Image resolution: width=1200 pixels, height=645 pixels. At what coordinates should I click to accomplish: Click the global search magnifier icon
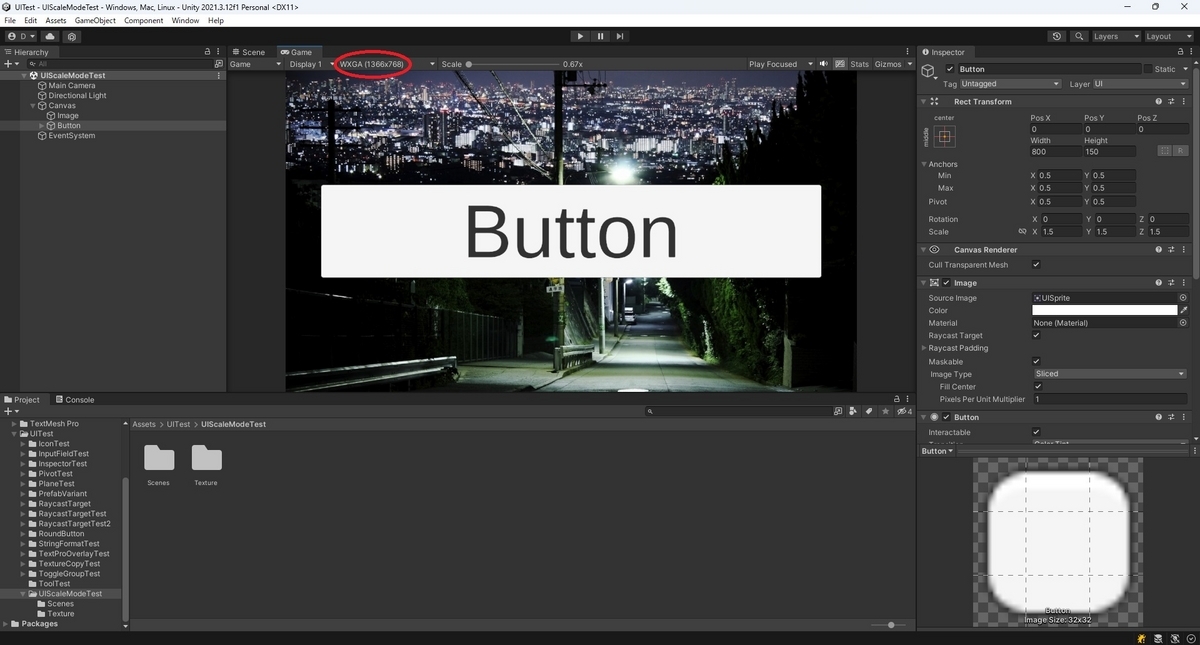(1079, 36)
